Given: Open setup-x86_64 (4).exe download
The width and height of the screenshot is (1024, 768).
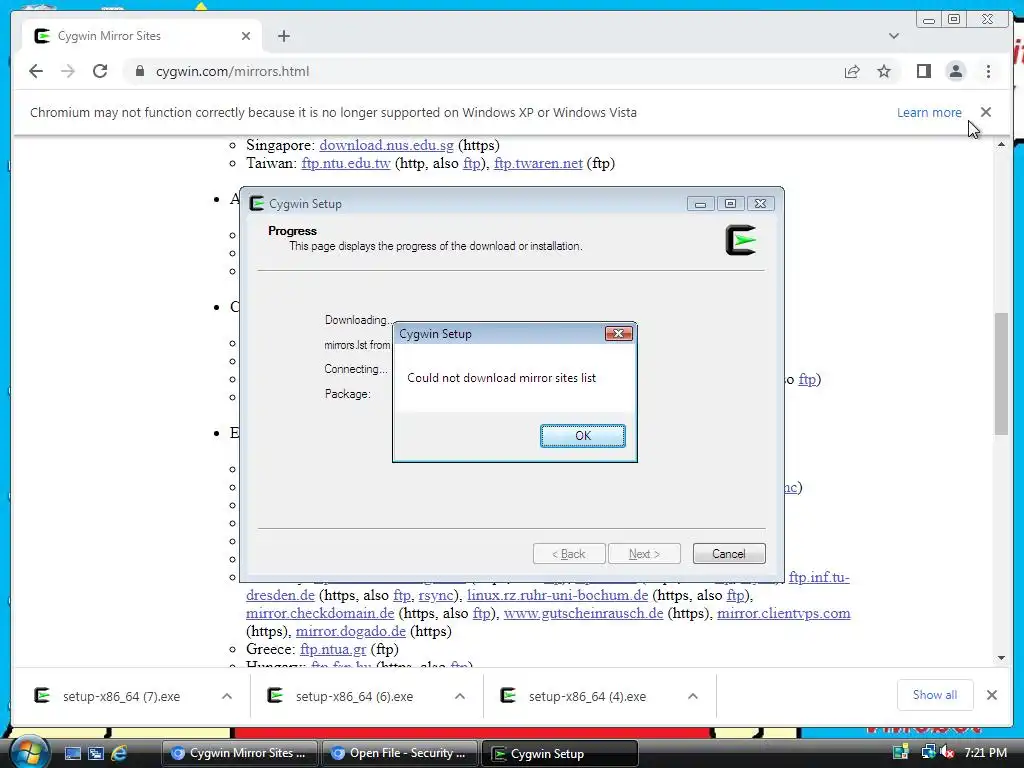Looking at the screenshot, I should pos(587,697).
